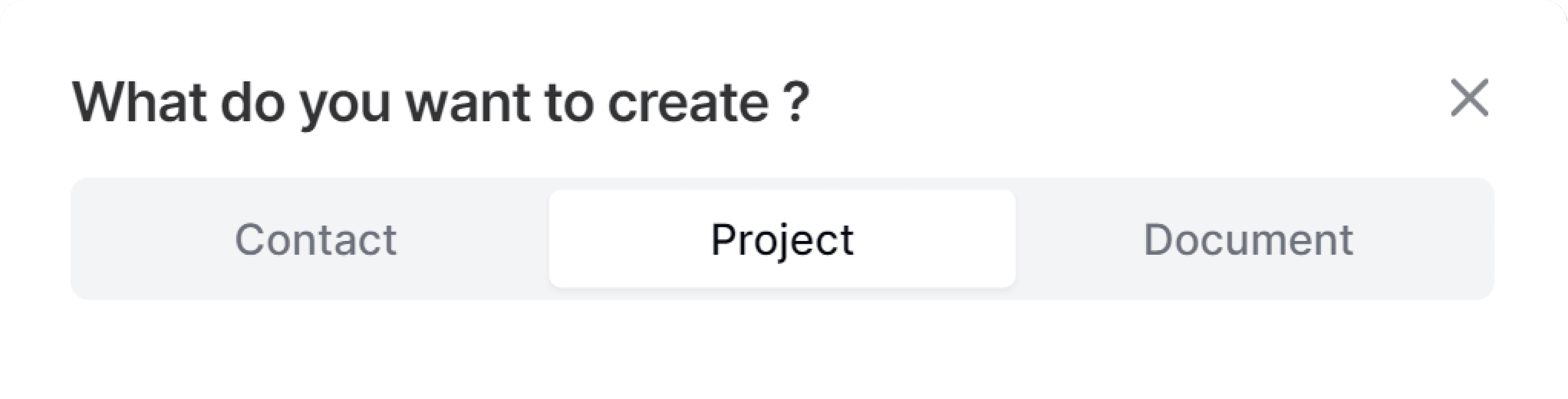This screenshot has height=399, width=1568.
Task: Pick Document in the segmented control
Action: tap(1248, 239)
